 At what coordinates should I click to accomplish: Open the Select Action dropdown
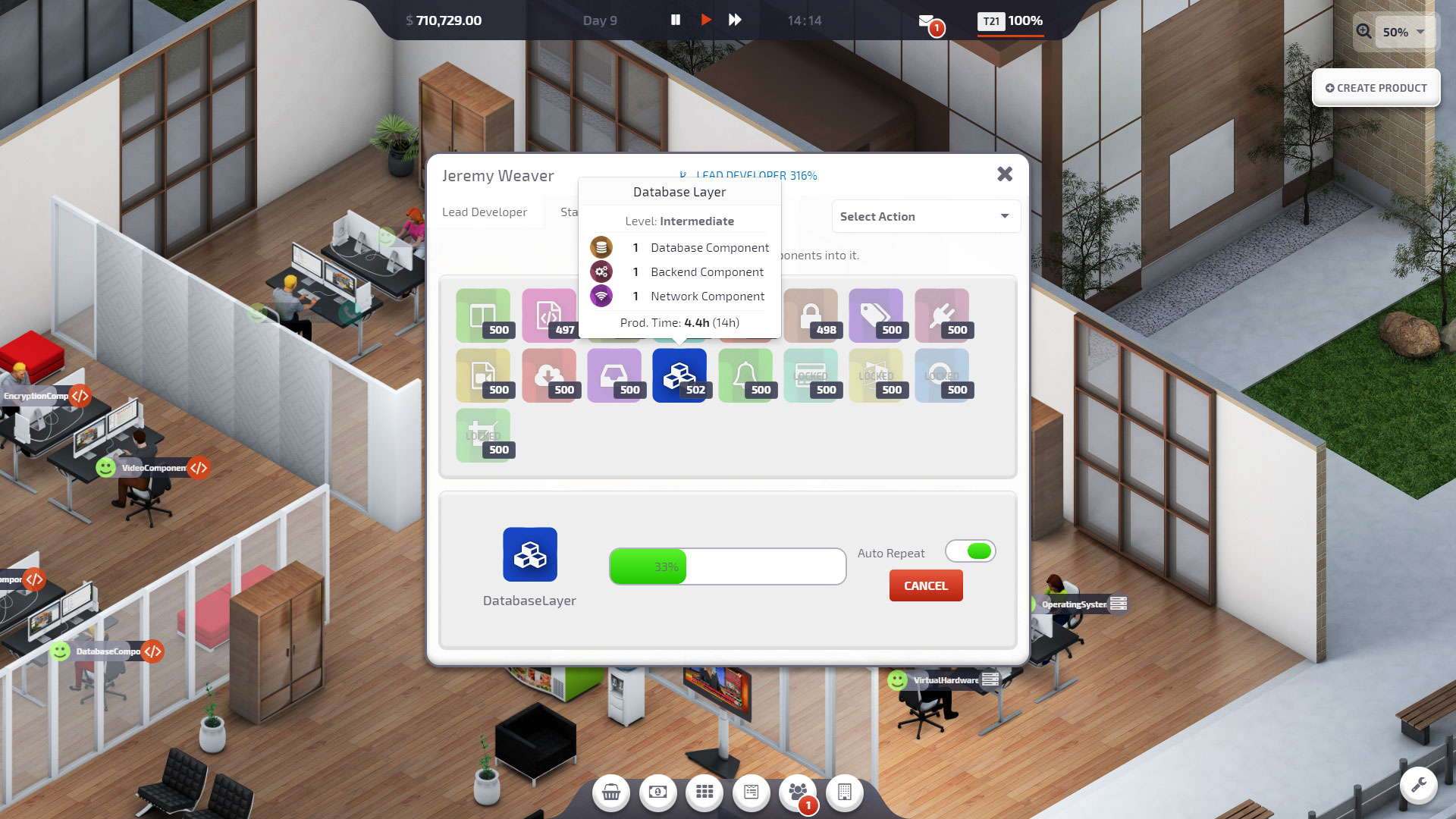[x=923, y=216]
